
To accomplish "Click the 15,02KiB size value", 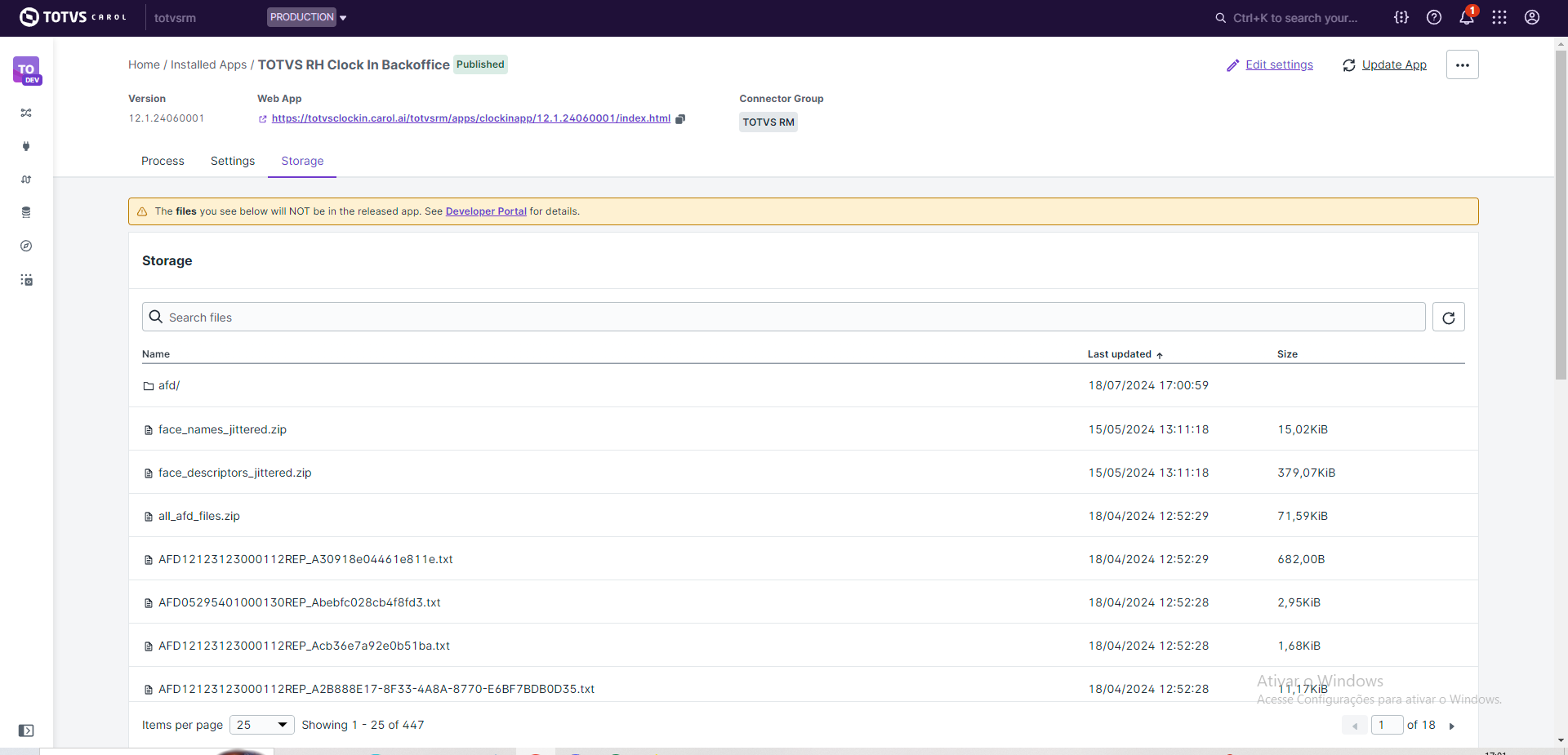I will (1303, 429).
